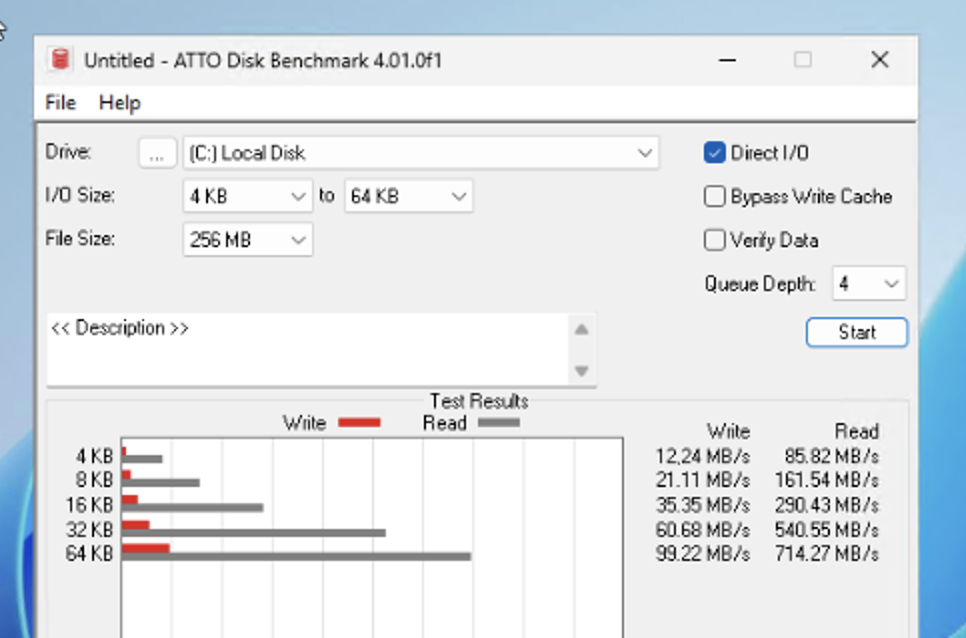Image resolution: width=966 pixels, height=638 pixels.
Task: Click the 714.27 MB/s read result
Action: tap(826, 554)
